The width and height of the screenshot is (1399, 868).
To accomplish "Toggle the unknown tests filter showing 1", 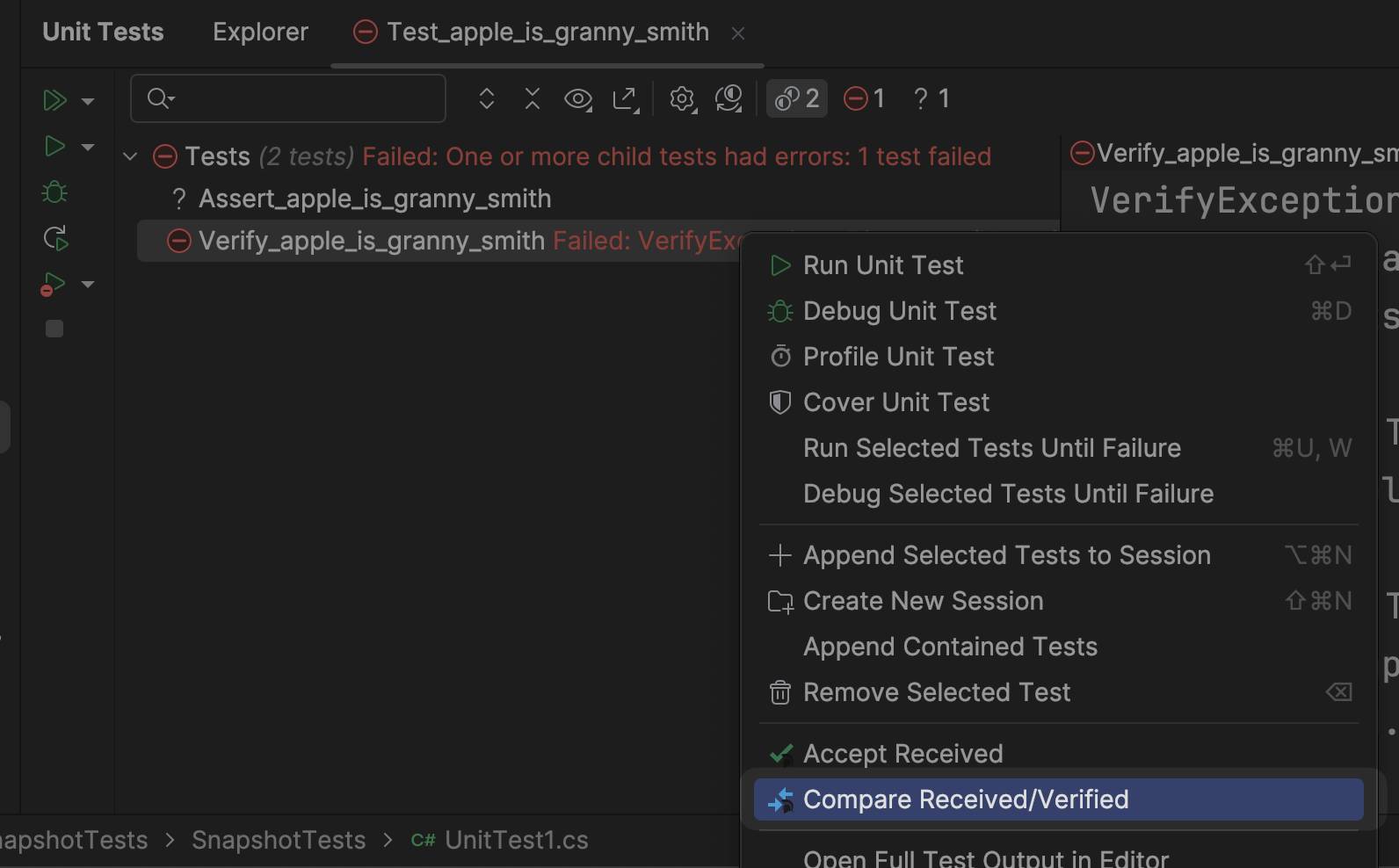I will [x=931, y=98].
